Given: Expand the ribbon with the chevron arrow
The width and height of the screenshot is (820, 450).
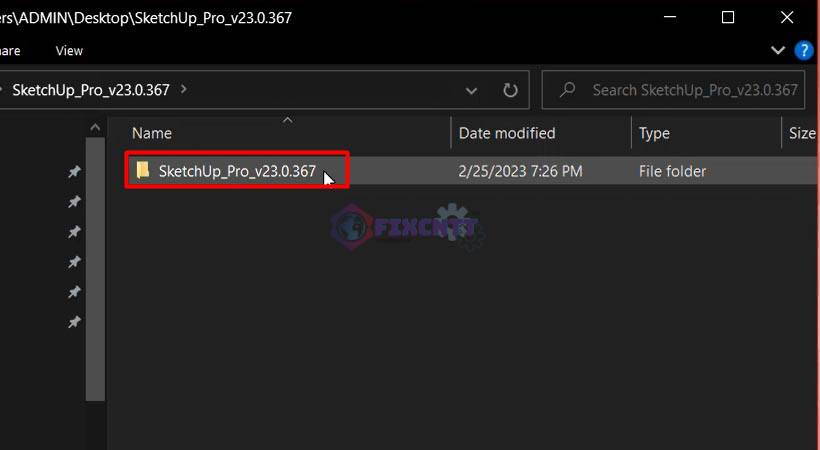Looking at the screenshot, I should [778, 50].
